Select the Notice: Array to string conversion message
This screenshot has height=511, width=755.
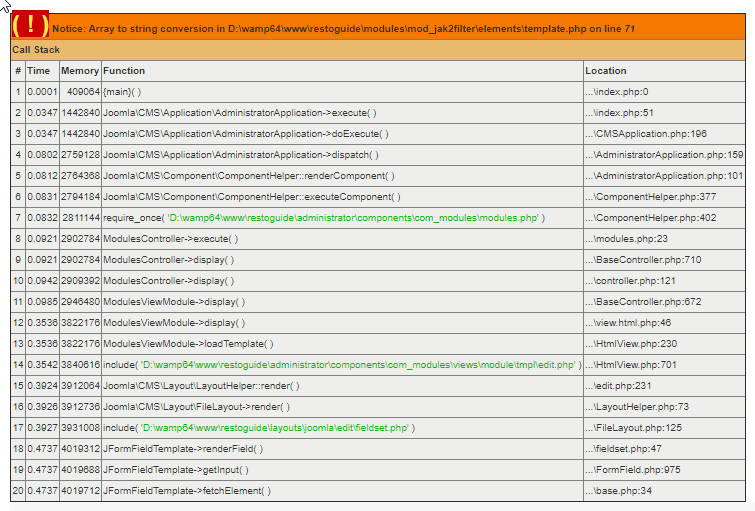tap(343, 29)
